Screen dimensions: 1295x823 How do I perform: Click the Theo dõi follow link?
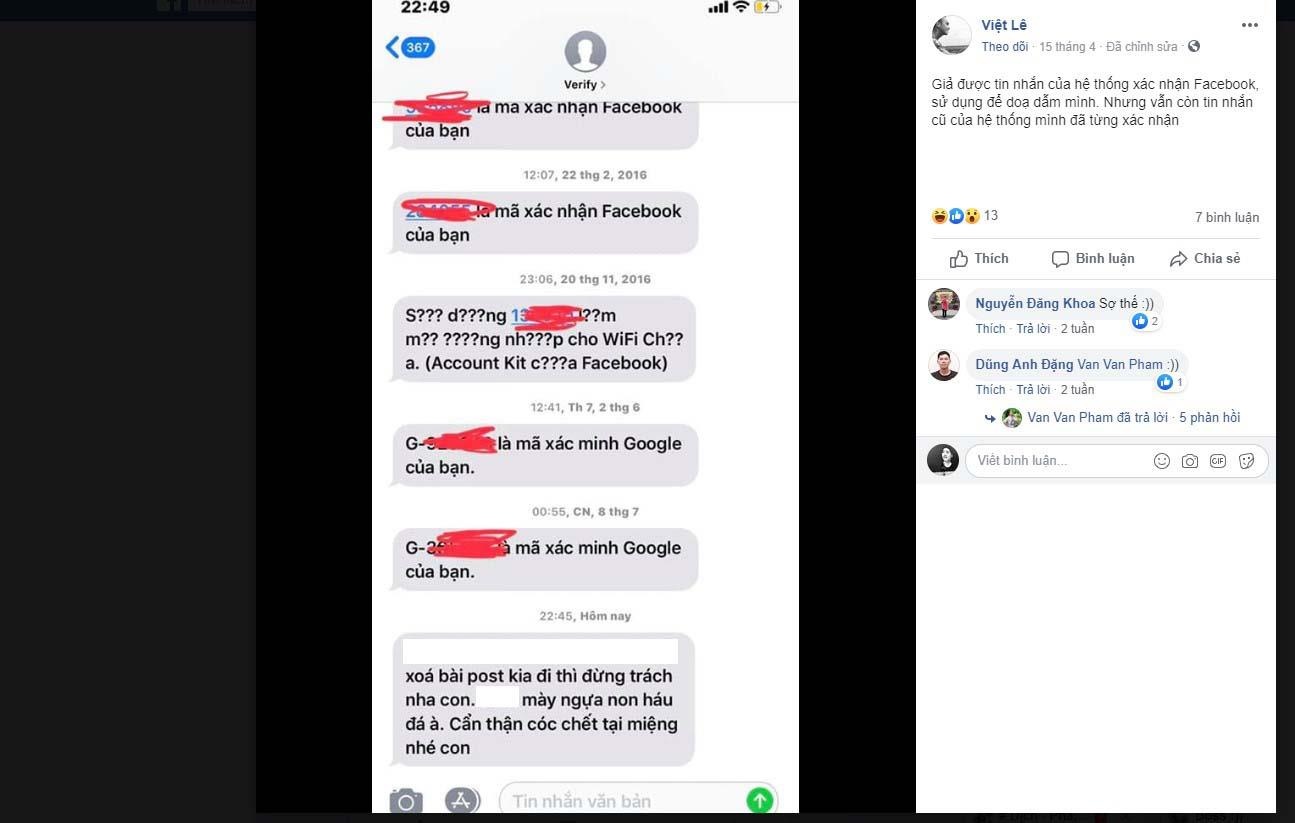pyautogui.click(x=1004, y=47)
